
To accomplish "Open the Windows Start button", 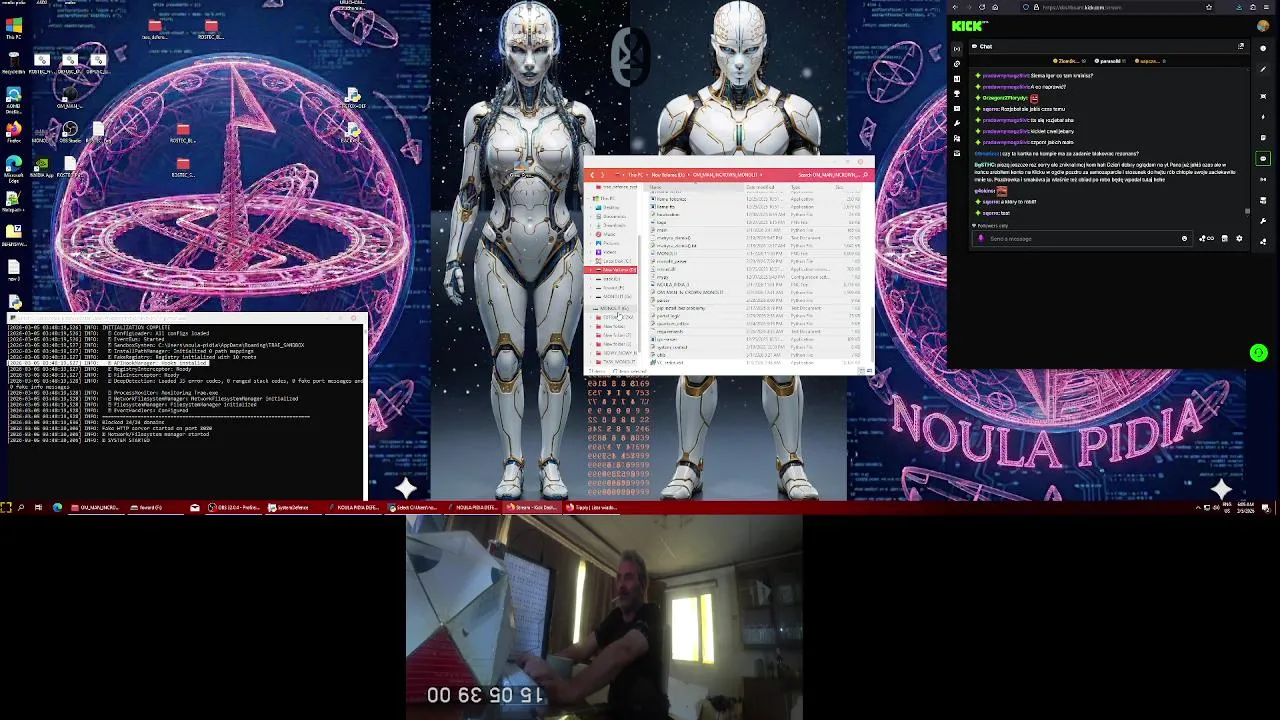I will coord(6,508).
